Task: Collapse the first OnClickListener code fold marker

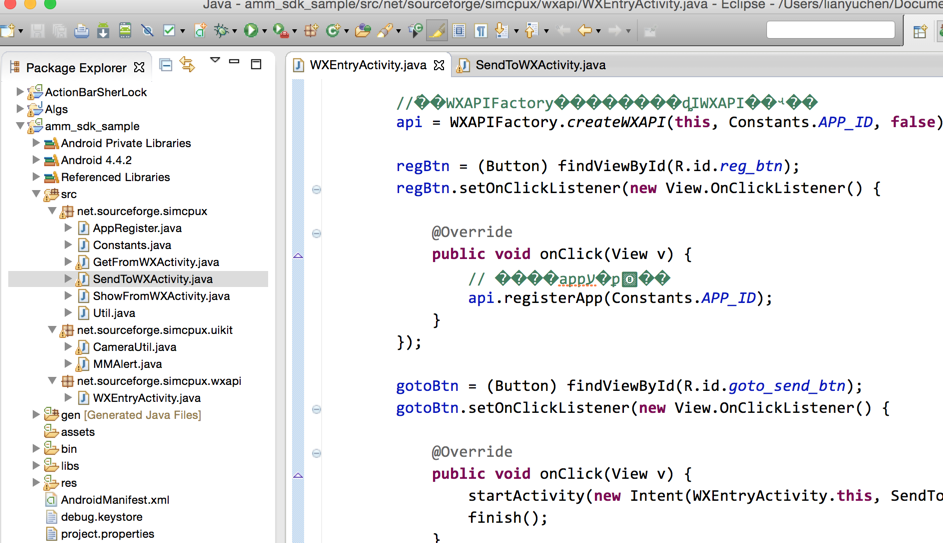Action: point(317,189)
